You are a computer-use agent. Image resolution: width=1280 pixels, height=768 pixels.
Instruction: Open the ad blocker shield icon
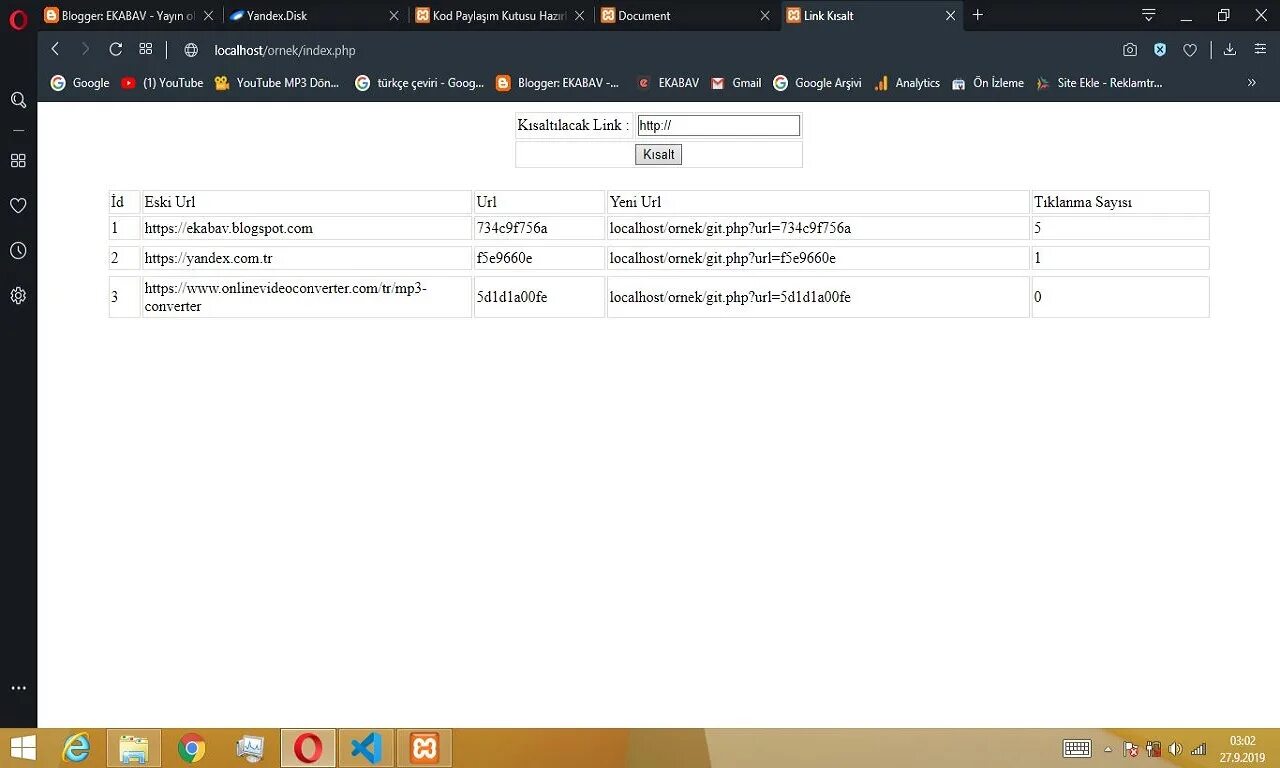click(x=1160, y=50)
